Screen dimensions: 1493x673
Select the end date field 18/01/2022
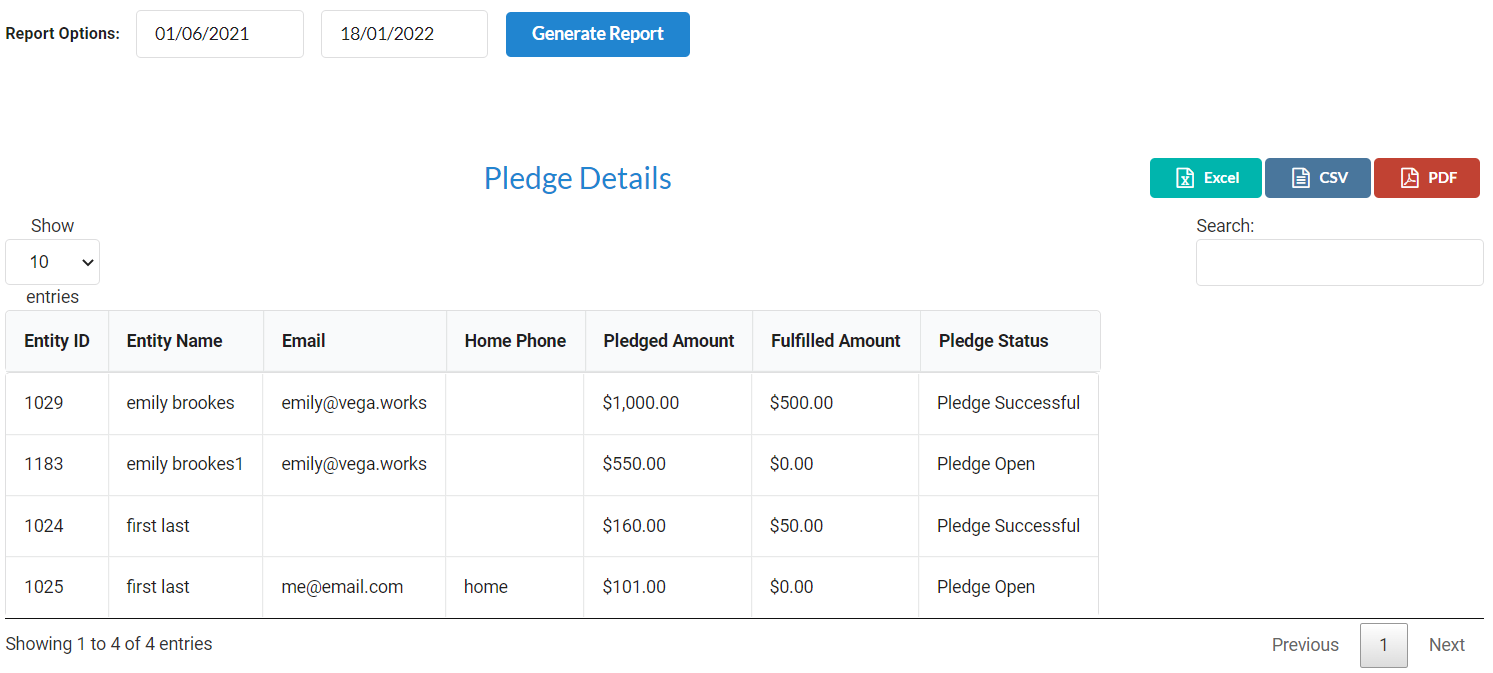coord(404,34)
